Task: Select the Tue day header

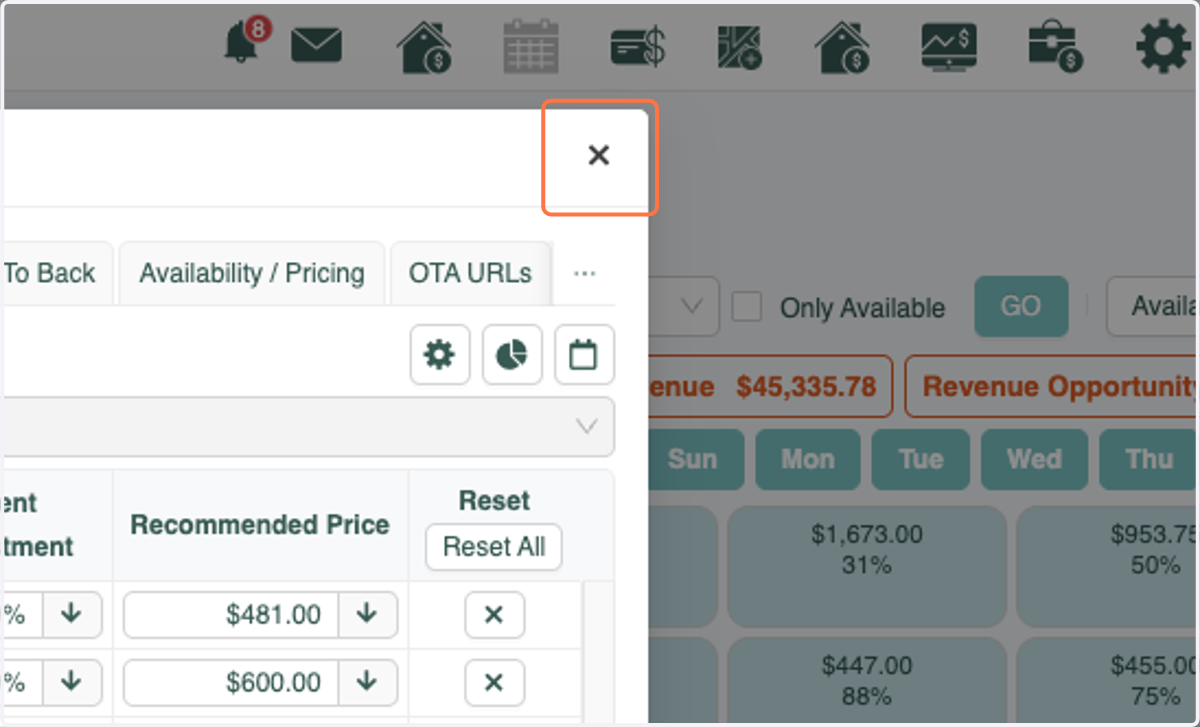Action: click(x=921, y=459)
